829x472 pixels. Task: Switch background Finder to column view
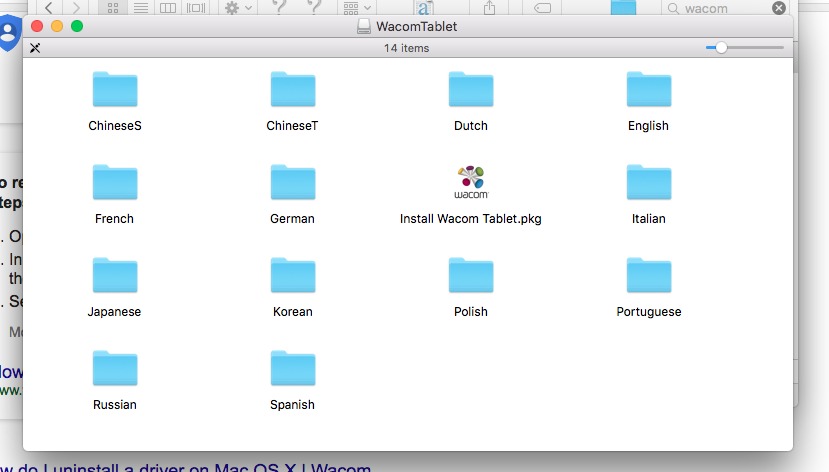pos(168,7)
